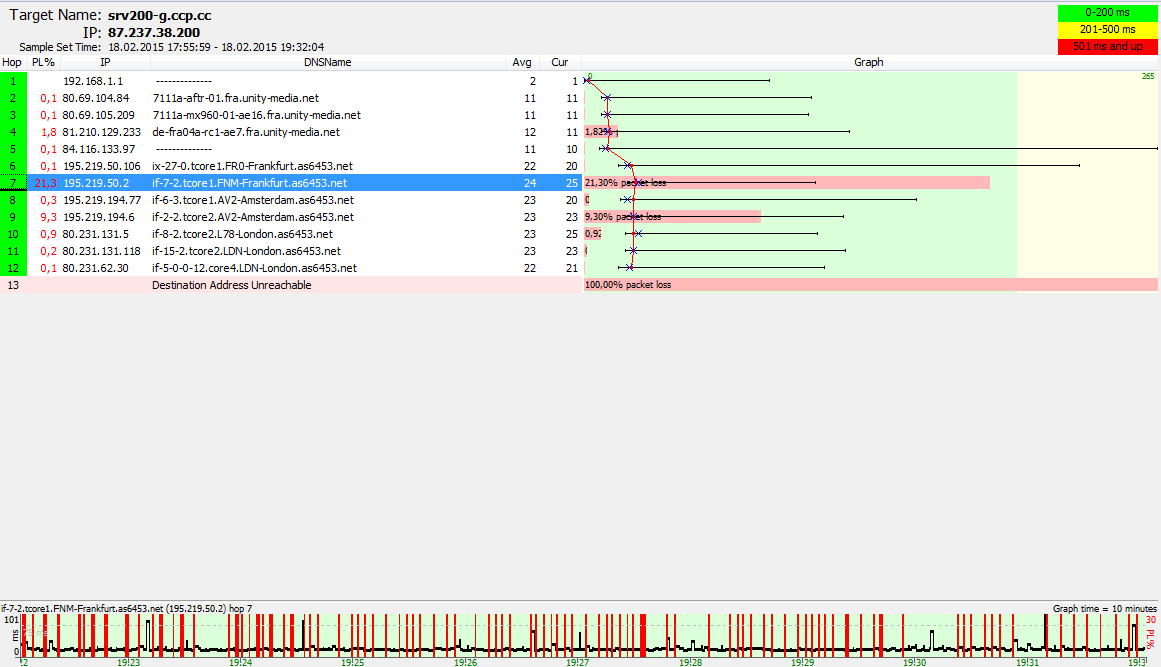Click the target IP 87.237.38.200 text
This screenshot has height=667, width=1161.
154,32
